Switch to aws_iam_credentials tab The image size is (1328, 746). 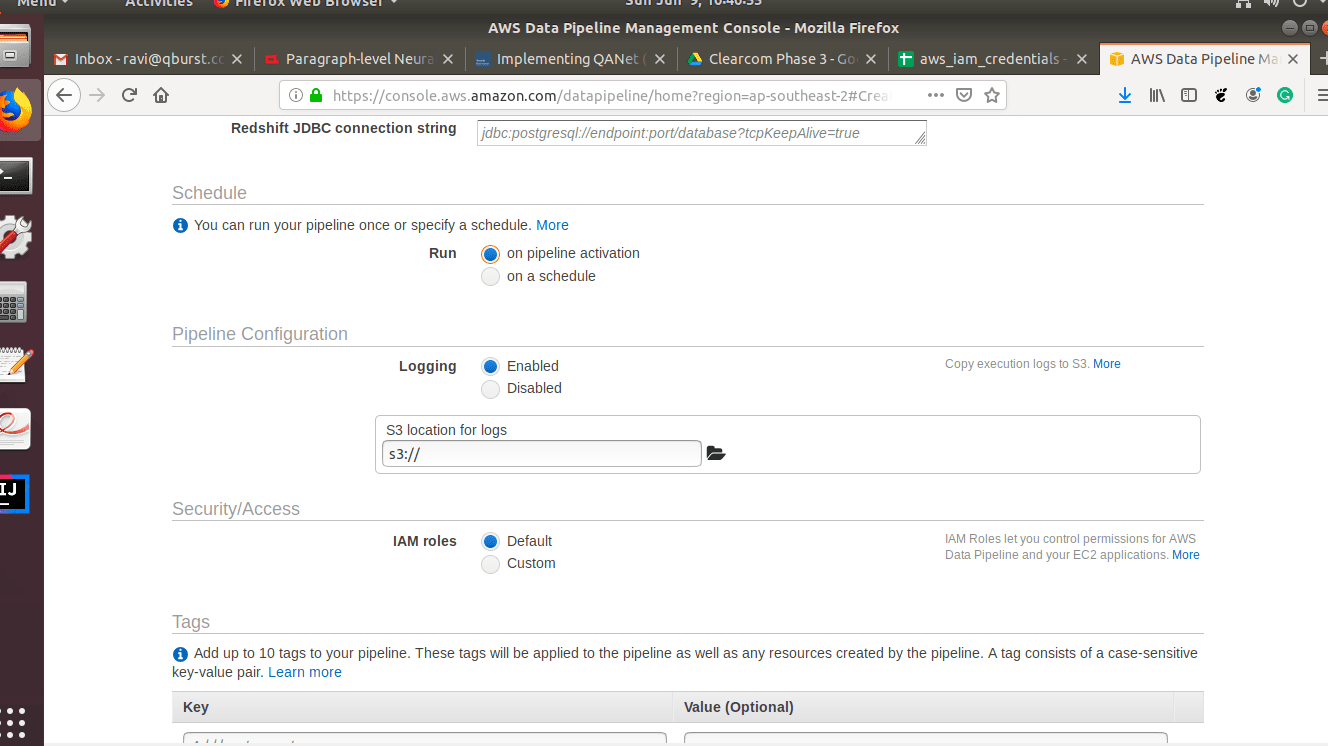[993, 59]
